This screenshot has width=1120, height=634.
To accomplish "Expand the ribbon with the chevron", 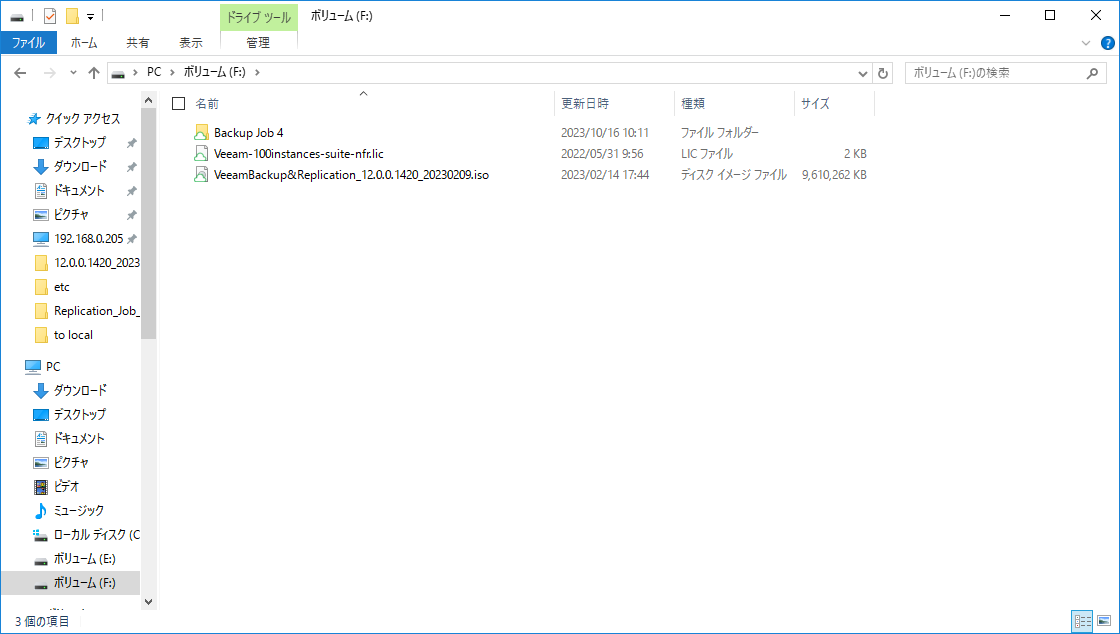I will pyautogui.click(x=1086, y=43).
